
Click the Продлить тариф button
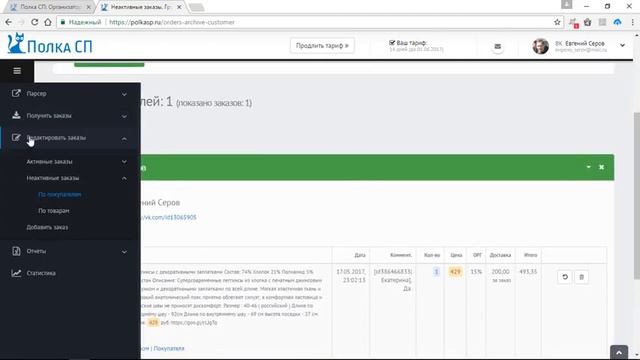pos(322,46)
